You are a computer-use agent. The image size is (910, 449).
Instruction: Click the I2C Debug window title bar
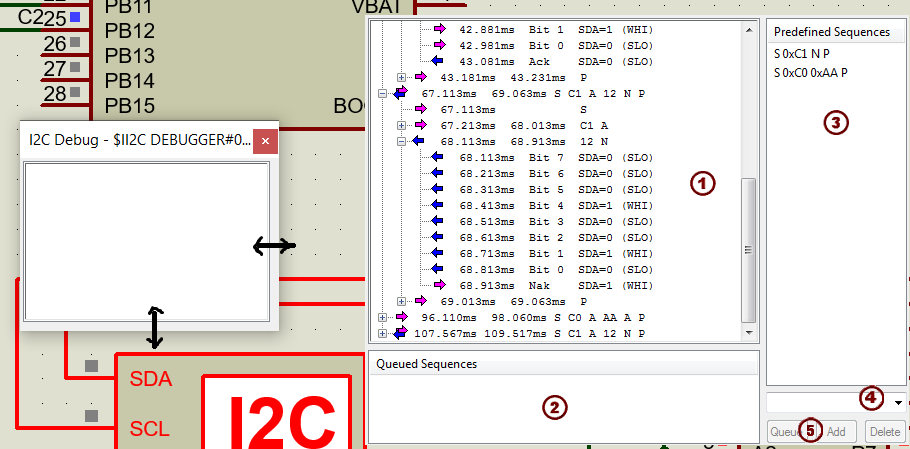coord(140,140)
